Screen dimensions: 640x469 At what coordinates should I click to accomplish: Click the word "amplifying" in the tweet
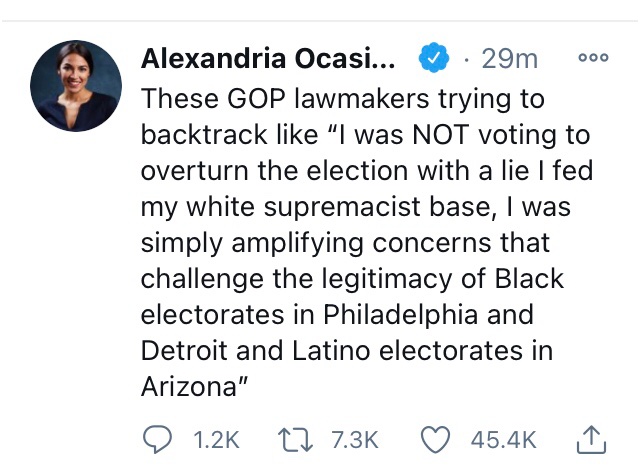click(297, 243)
